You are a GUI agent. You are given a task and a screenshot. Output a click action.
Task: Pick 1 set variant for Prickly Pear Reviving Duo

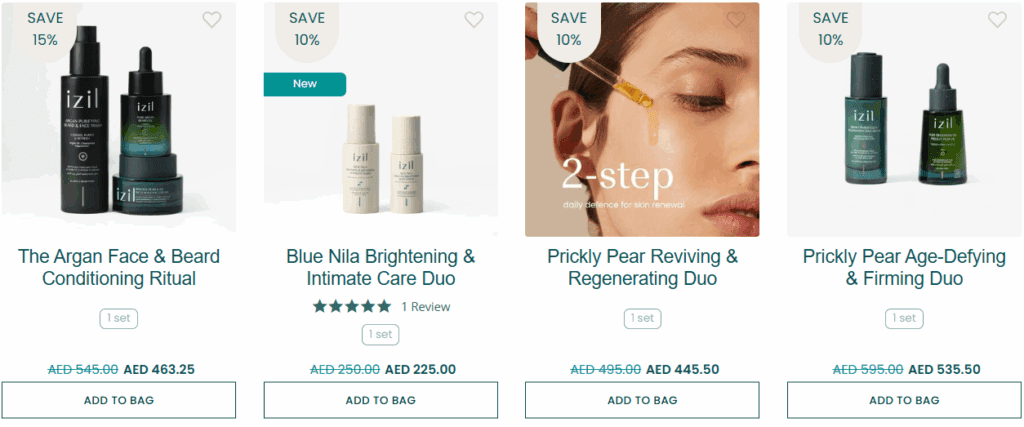[642, 318]
